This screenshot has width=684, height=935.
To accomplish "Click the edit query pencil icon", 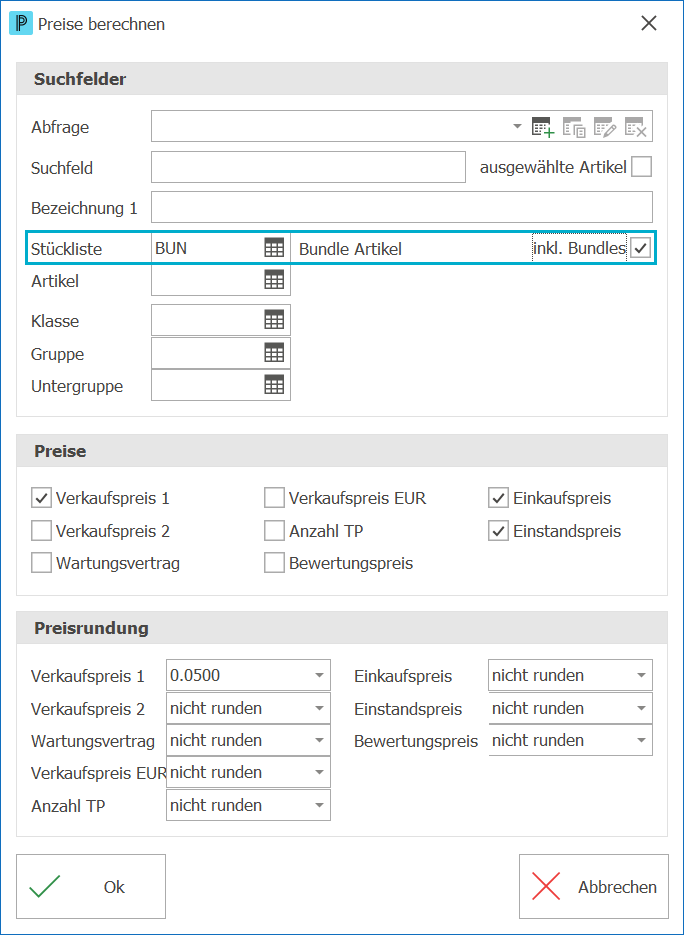I will [x=605, y=127].
